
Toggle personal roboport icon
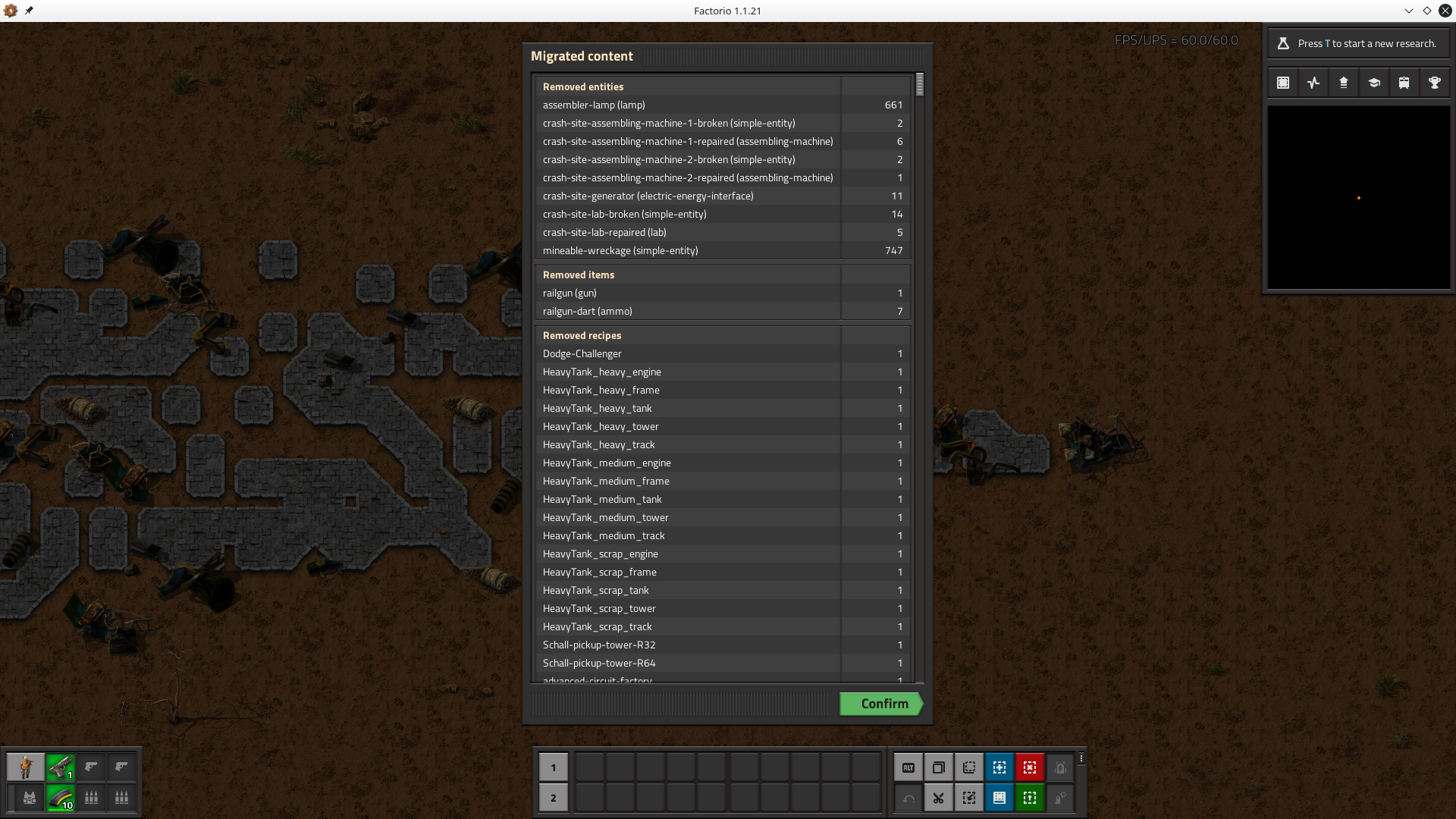(1060, 767)
